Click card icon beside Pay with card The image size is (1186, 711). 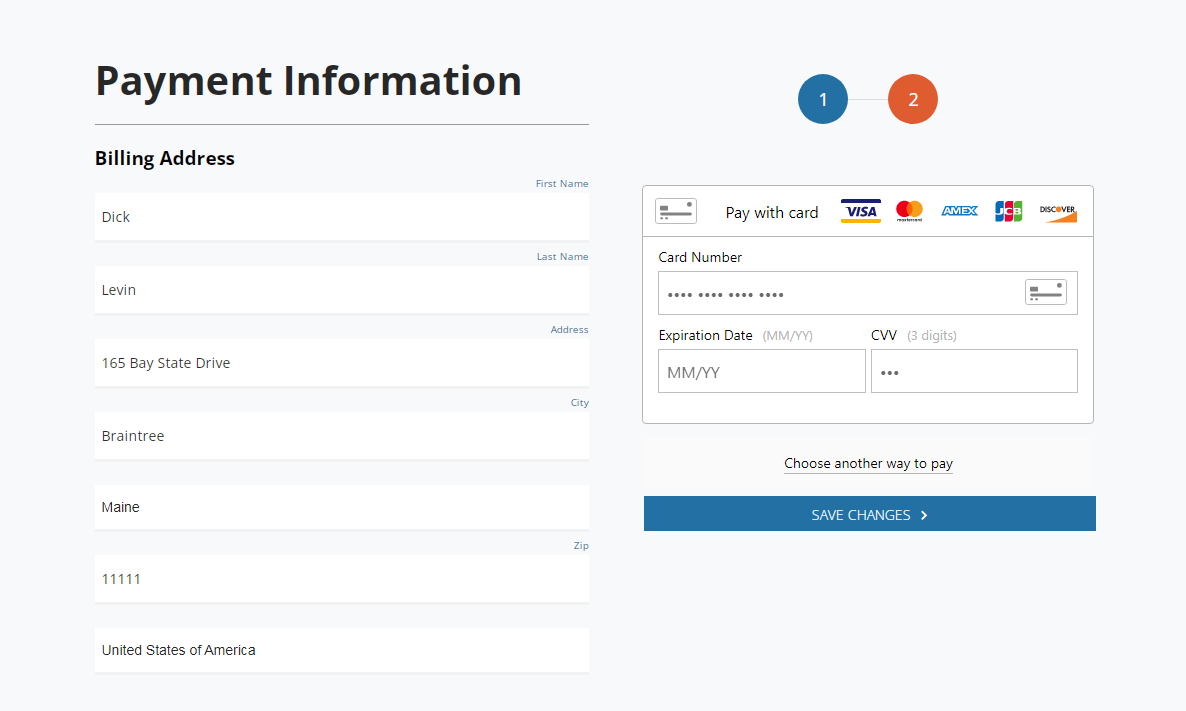pyautogui.click(x=676, y=211)
